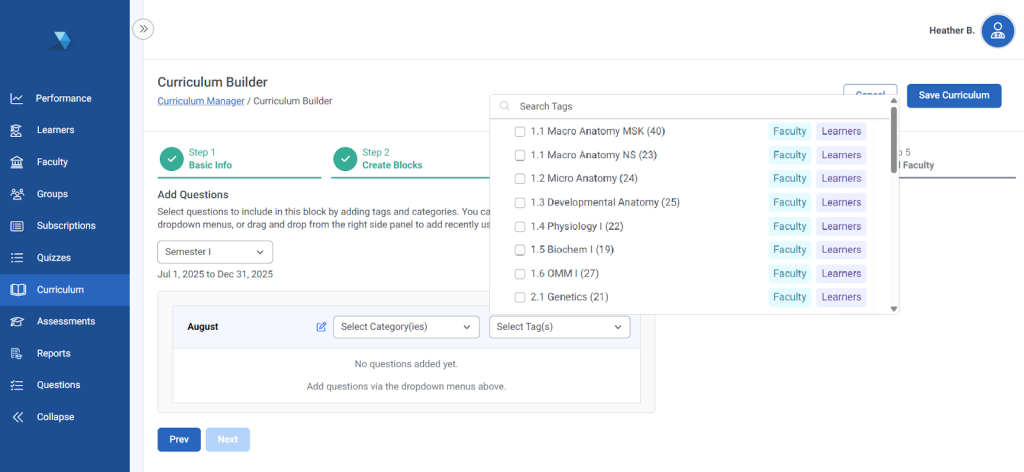Select the 2.1 Genetics tag checkbox
The height and width of the screenshot is (472, 1024).
(x=520, y=297)
